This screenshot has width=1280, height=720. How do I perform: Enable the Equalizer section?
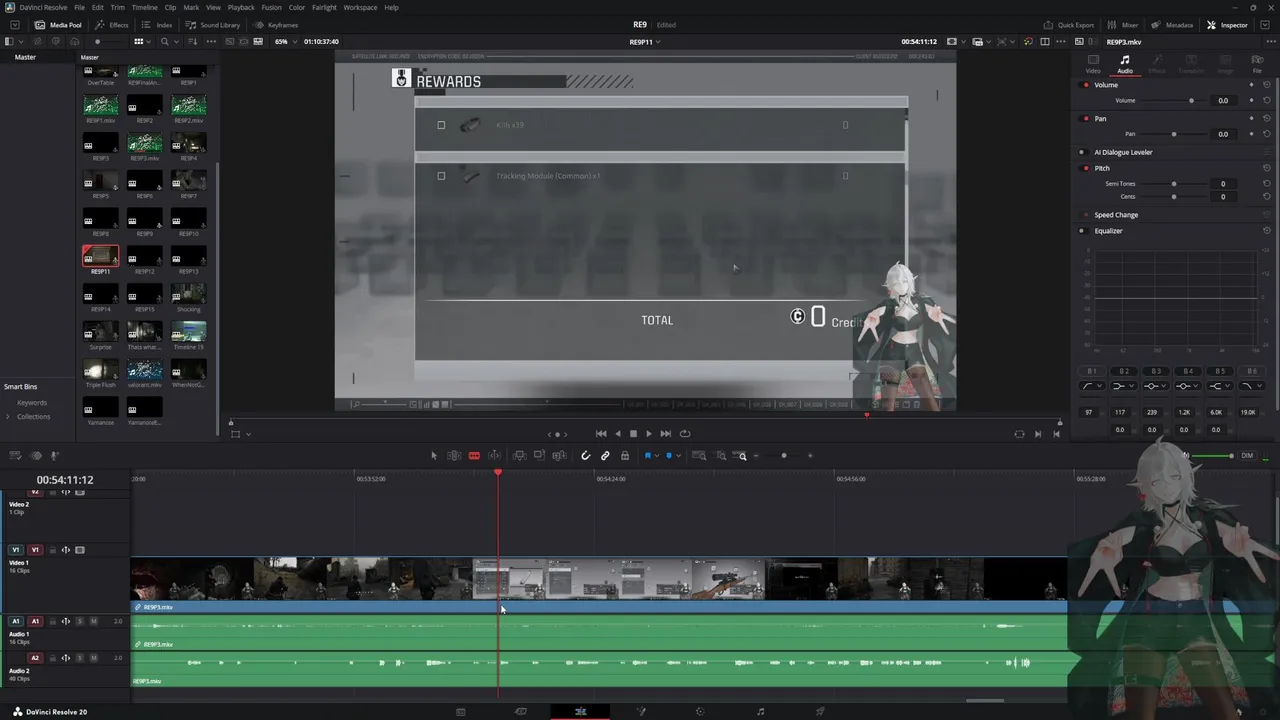coord(1082,231)
